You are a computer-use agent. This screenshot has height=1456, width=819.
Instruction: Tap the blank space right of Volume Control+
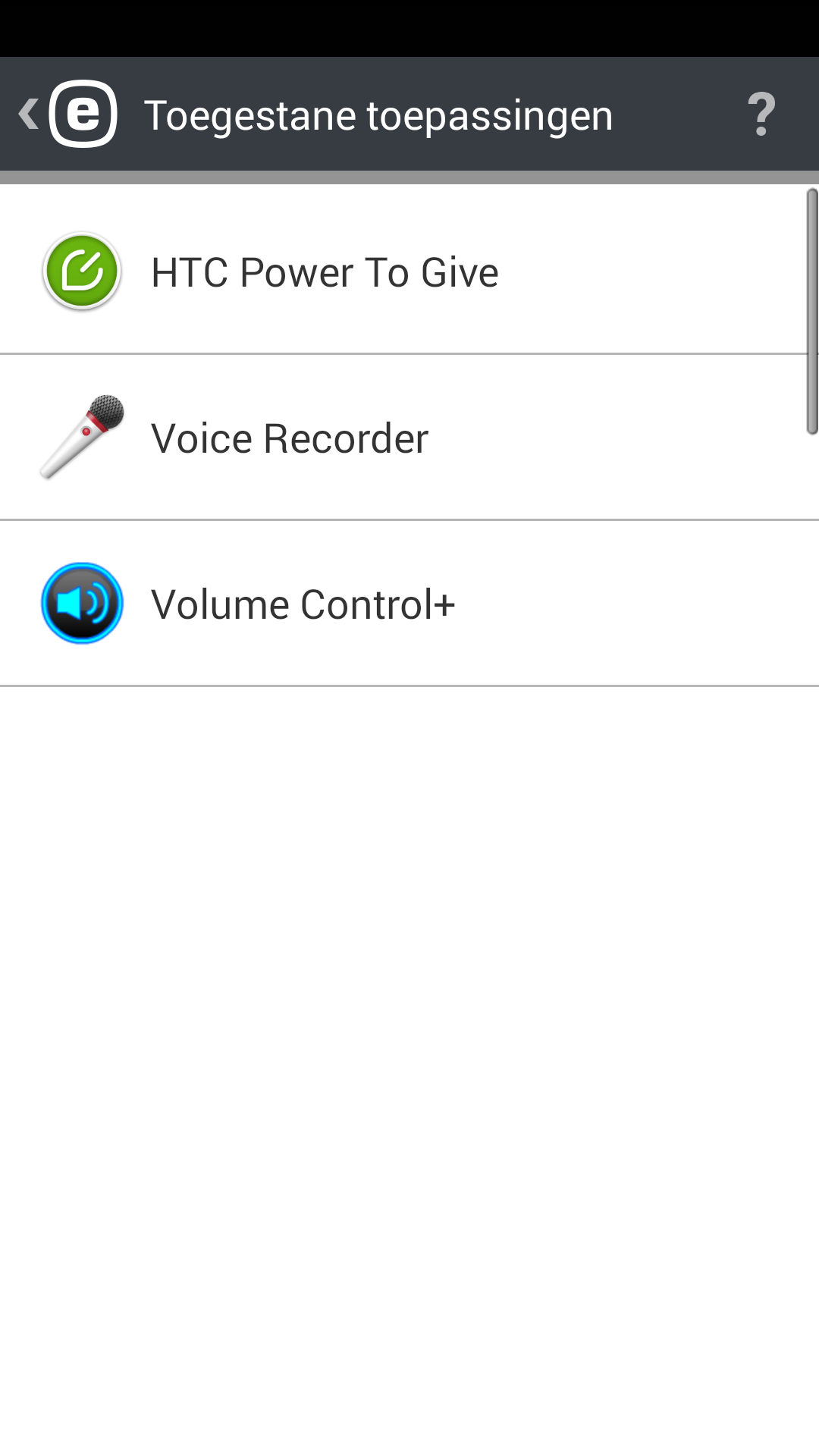coord(637,604)
